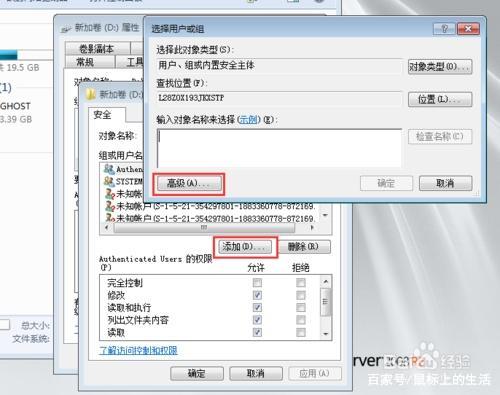Click the Remove 删除(R) button
This screenshot has width=500, height=395.
(x=304, y=247)
